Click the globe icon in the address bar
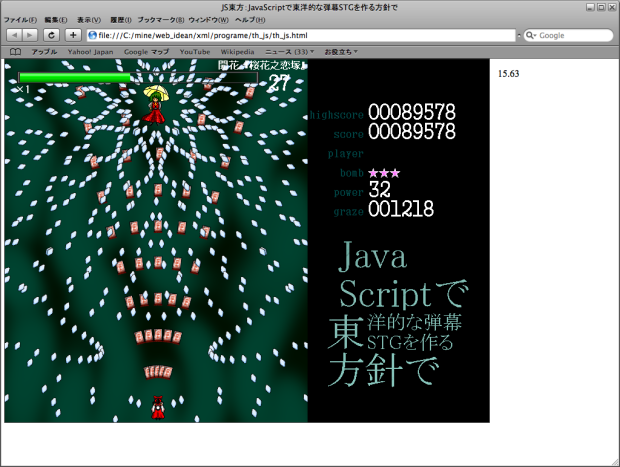 pos(93,35)
